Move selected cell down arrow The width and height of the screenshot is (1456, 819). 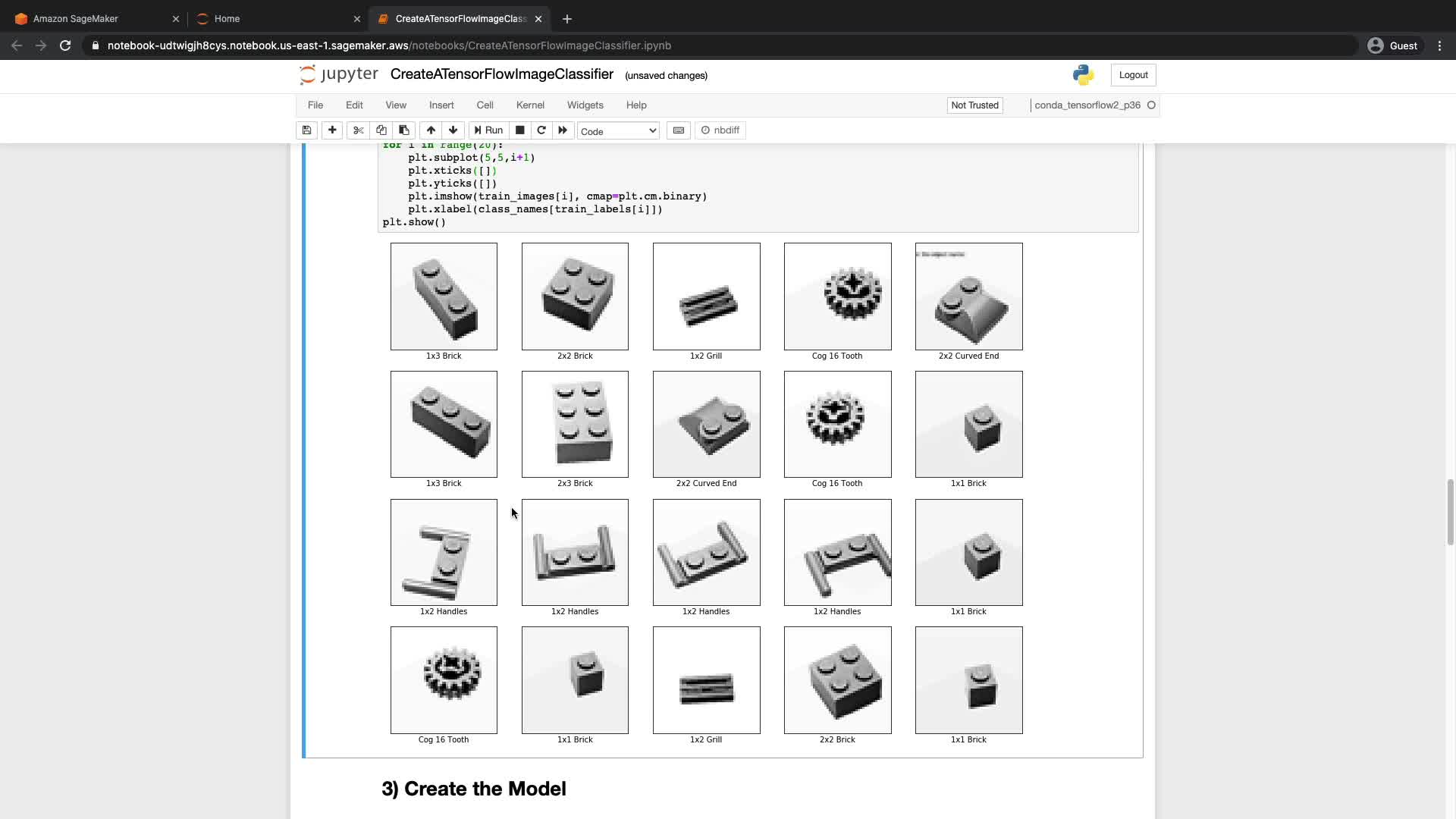tap(453, 130)
